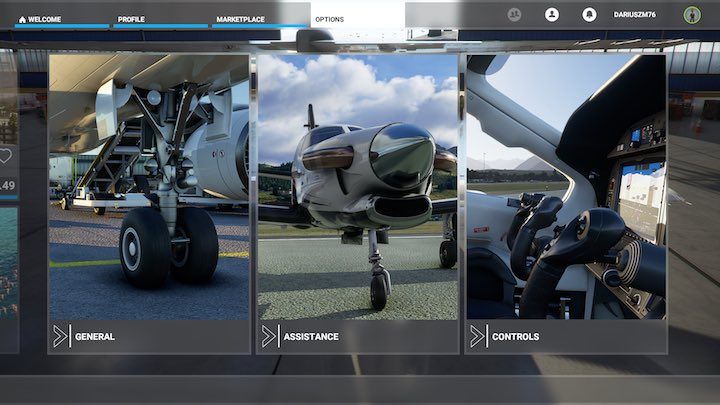Open Controls options label
Viewport: 720px width, 405px height.
515,337
